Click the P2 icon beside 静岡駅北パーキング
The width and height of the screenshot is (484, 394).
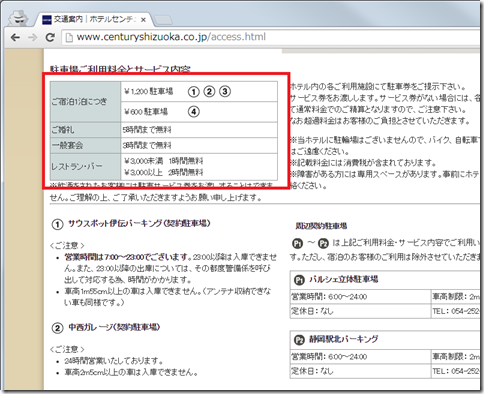pyautogui.click(x=299, y=340)
